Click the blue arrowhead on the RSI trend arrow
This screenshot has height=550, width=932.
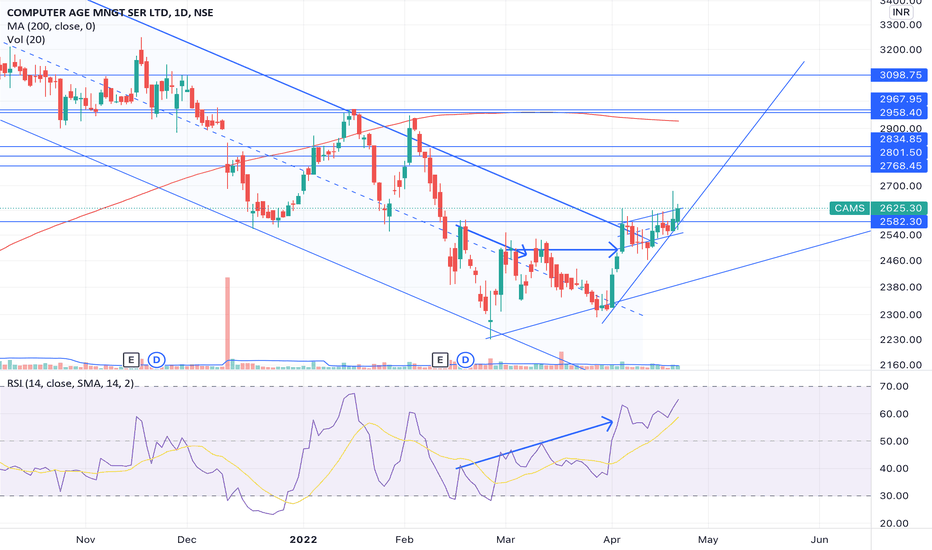(x=608, y=422)
